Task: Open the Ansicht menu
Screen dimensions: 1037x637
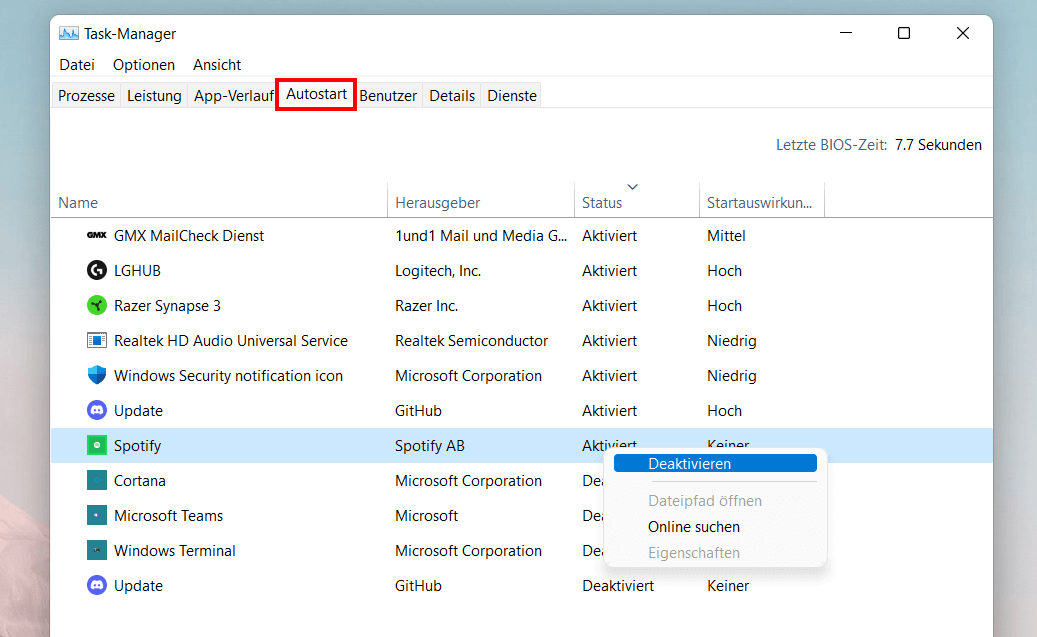Action: [x=217, y=65]
